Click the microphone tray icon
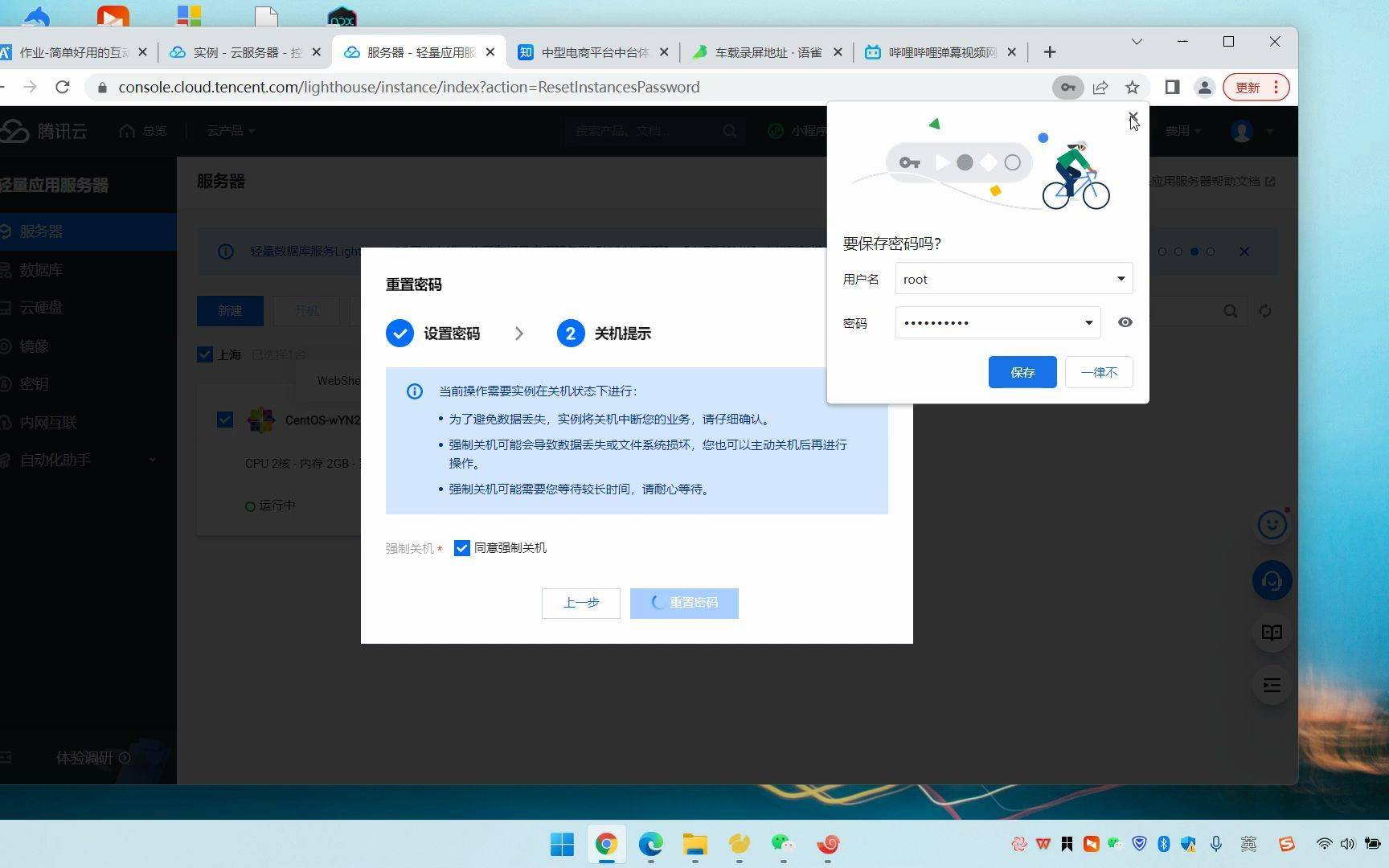This screenshot has width=1389, height=868. click(x=1216, y=844)
